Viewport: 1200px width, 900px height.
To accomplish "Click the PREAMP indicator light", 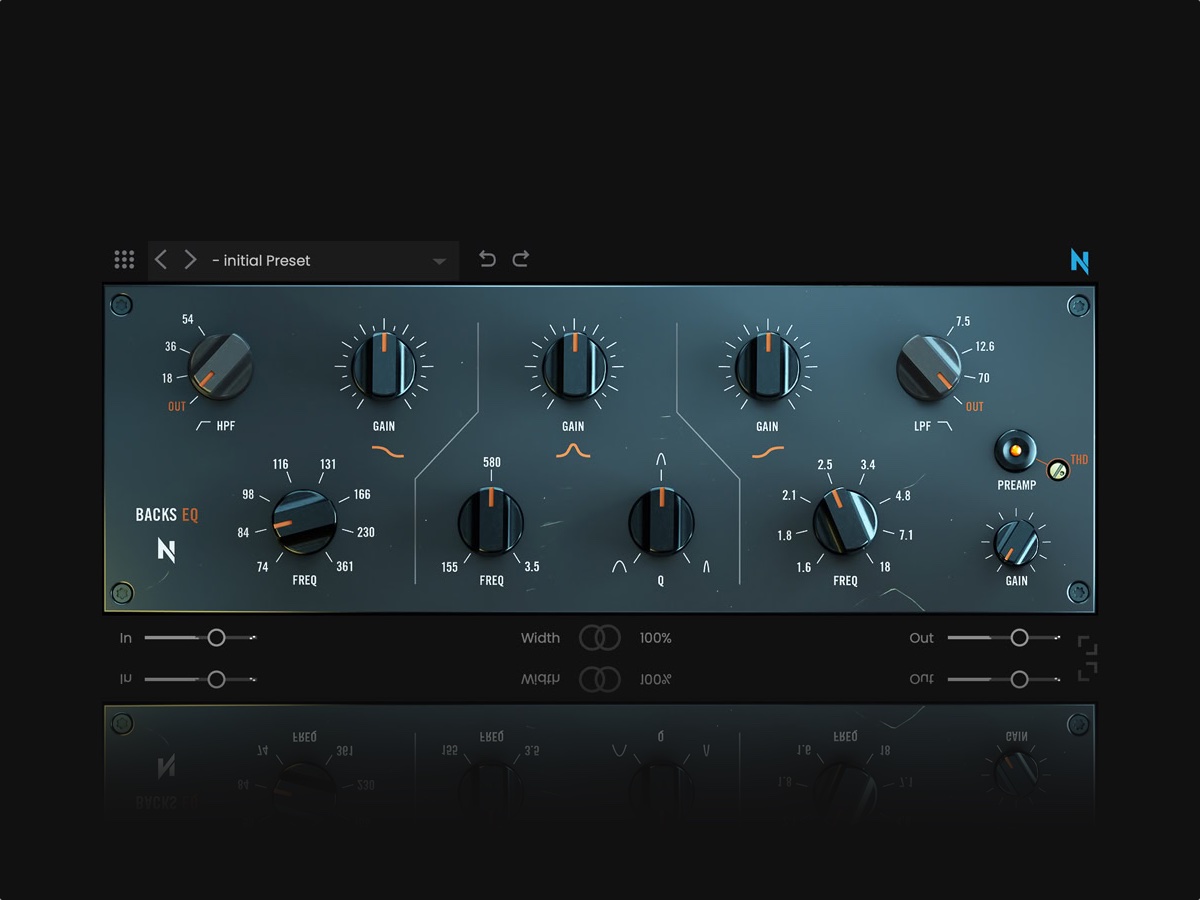I will [1016, 452].
